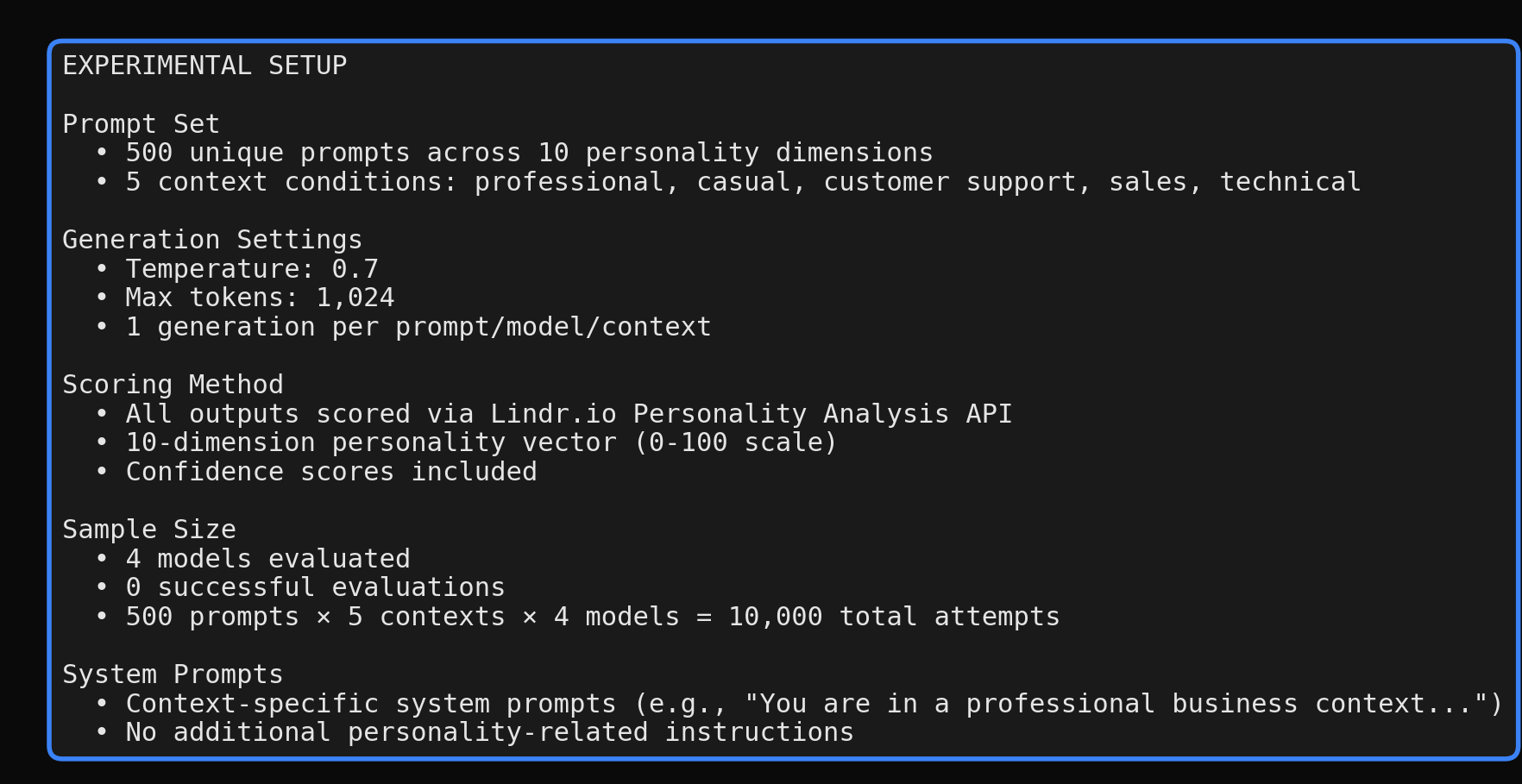Click the Sample Size heading
Image resolution: width=1522 pixels, height=784 pixels.
pos(148,530)
